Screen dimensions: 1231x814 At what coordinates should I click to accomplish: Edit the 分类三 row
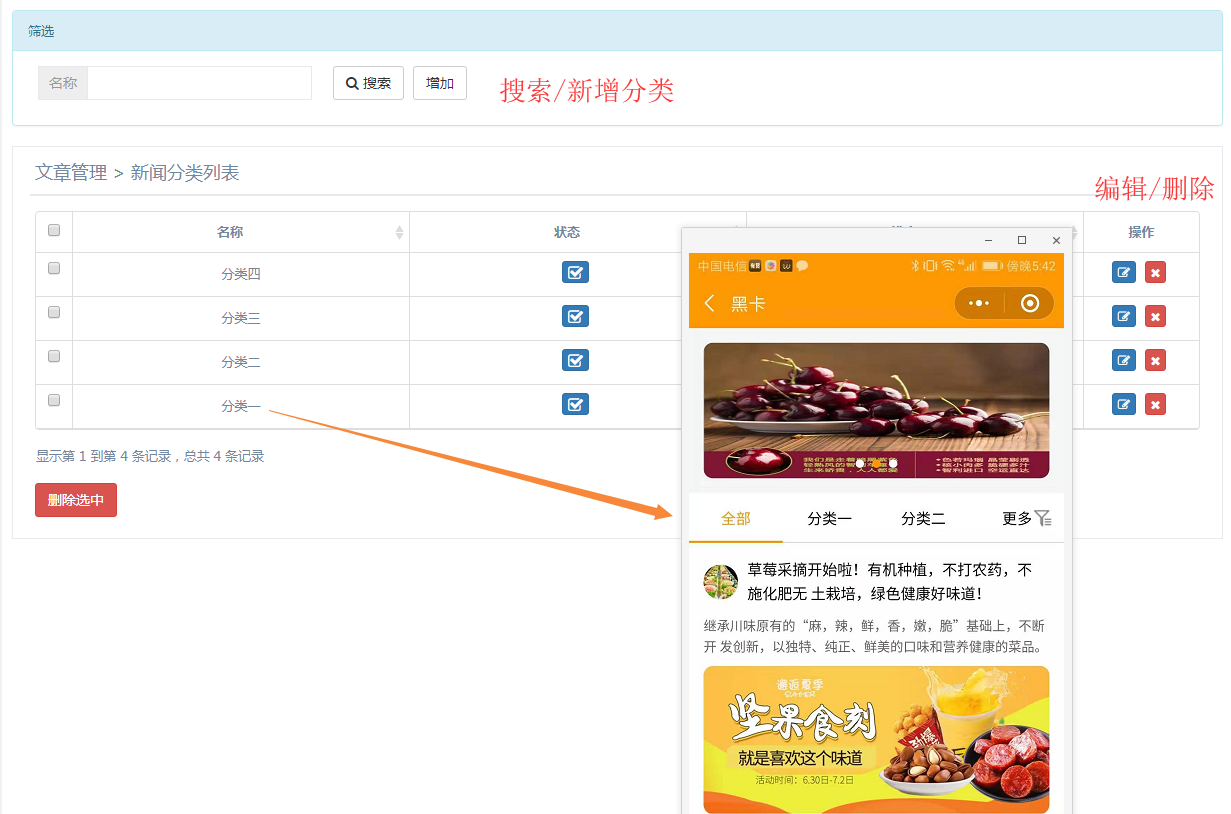[x=1124, y=317]
